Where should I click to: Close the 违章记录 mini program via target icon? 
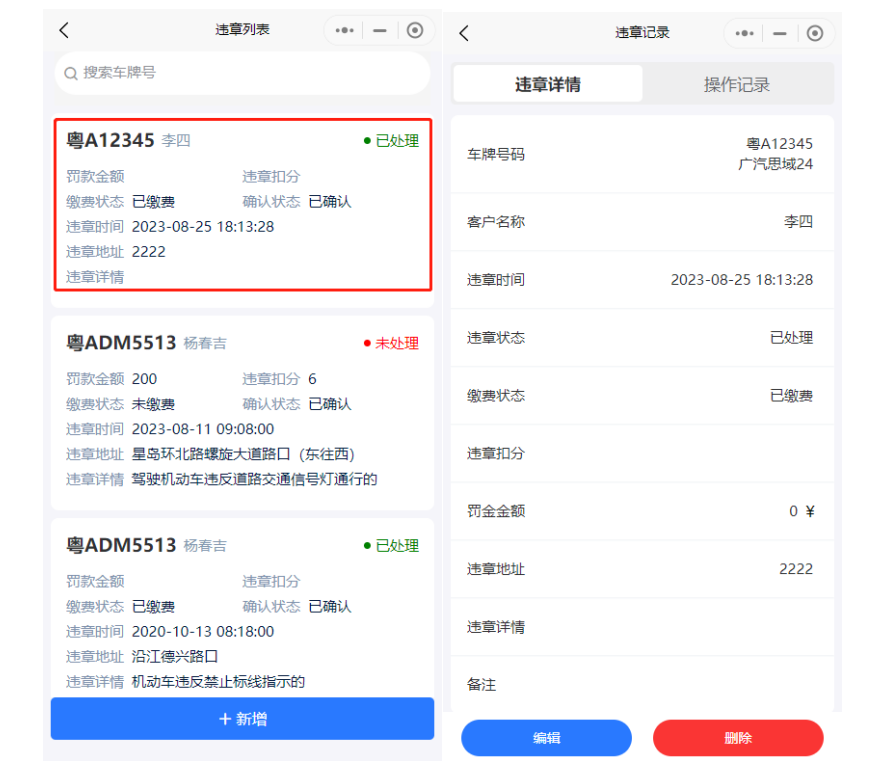815,33
